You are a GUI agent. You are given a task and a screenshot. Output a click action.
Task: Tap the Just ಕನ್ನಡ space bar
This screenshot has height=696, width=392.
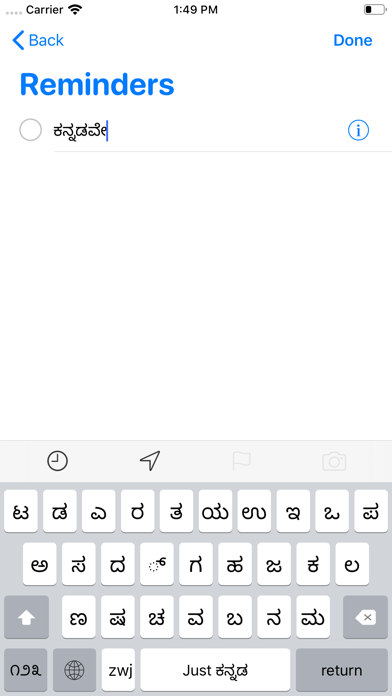pyautogui.click(x=215, y=670)
